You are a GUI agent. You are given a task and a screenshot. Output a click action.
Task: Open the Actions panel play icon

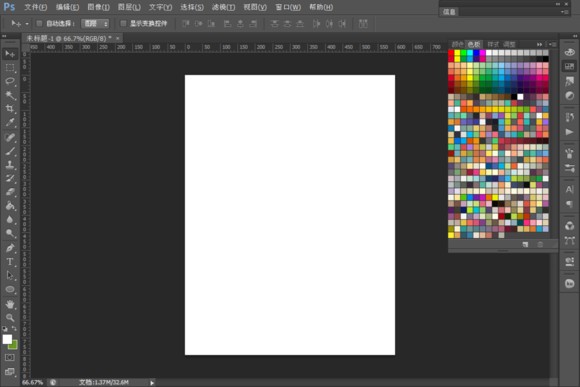point(570,132)
